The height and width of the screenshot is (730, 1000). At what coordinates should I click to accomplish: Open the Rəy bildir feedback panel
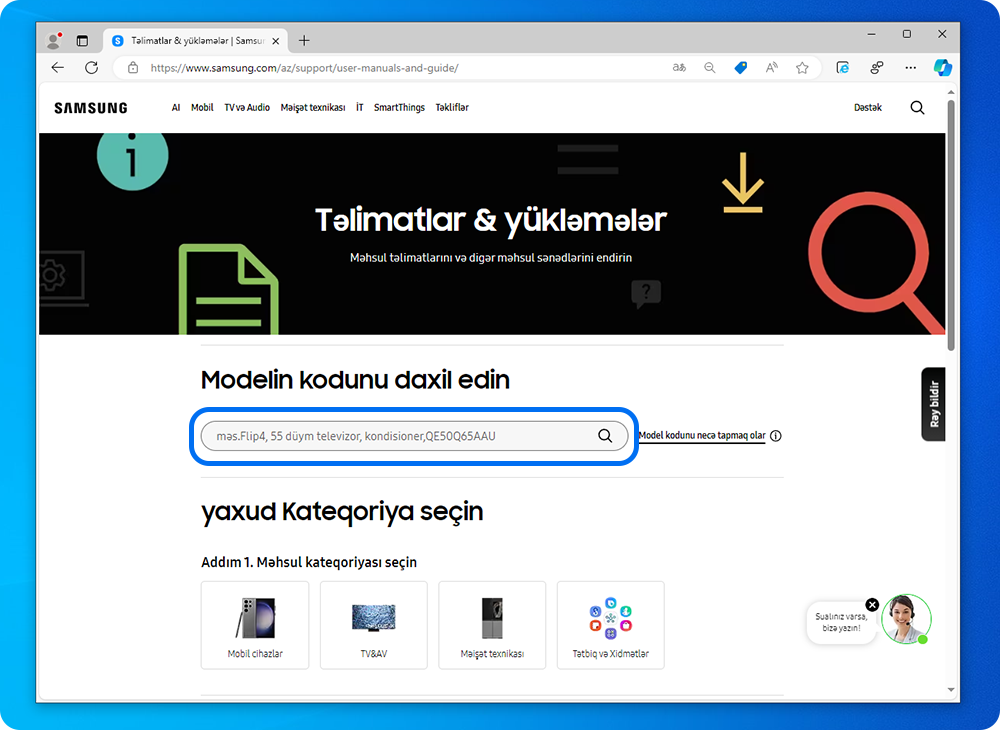(933, 404)
